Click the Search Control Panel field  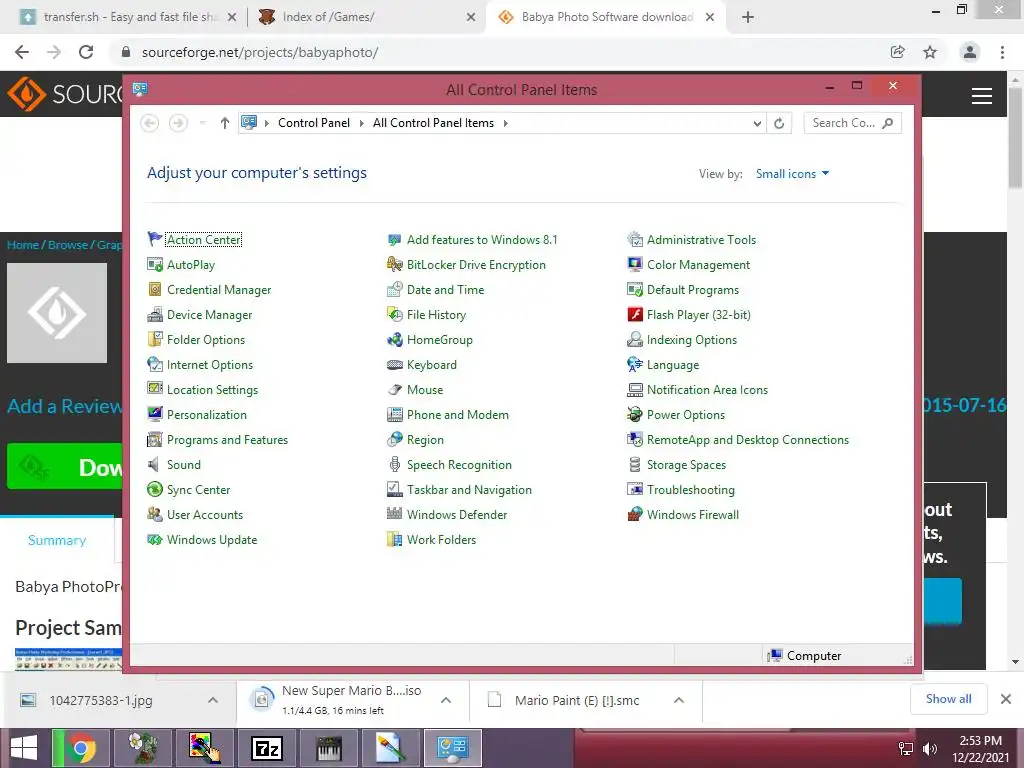852,123
